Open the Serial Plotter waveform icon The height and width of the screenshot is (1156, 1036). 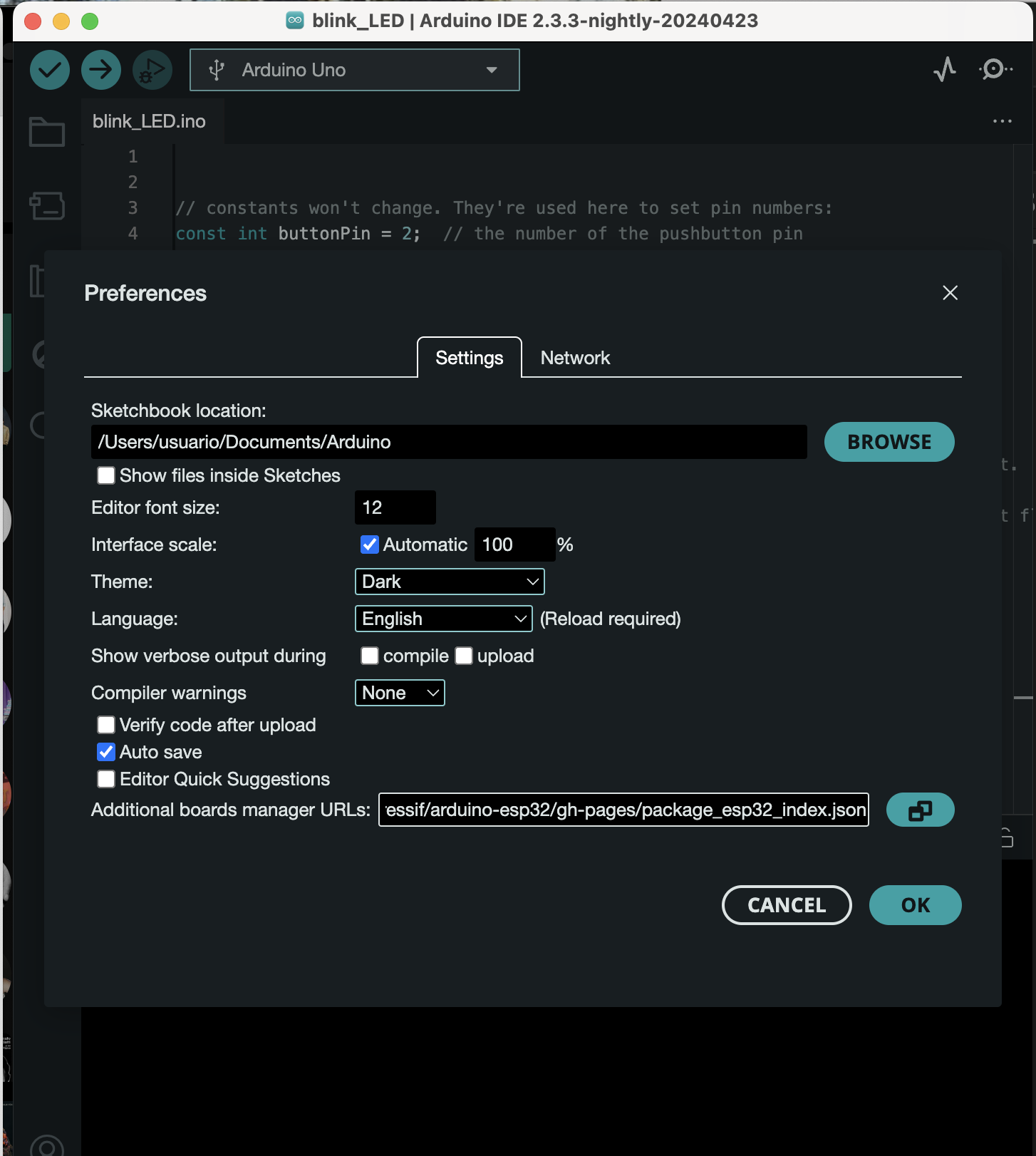(x=945, y=70)
